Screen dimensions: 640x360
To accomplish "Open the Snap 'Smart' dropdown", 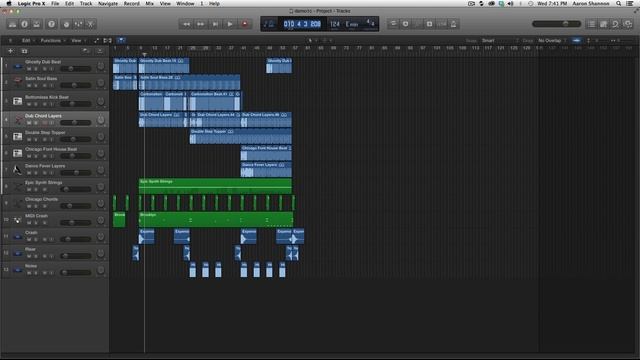I will pos(500,40).
